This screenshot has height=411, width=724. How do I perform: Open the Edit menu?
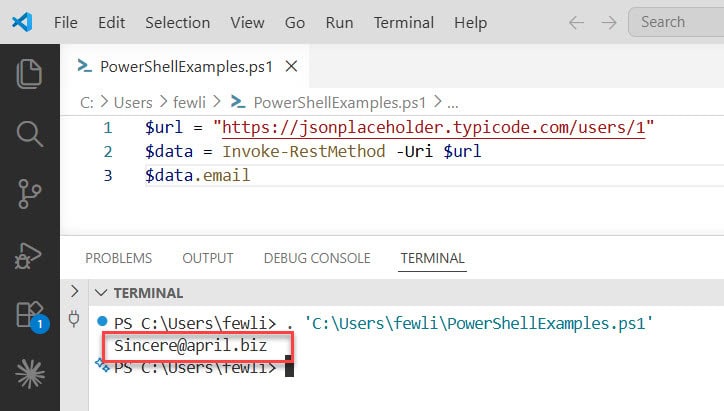tap(111, 22)
